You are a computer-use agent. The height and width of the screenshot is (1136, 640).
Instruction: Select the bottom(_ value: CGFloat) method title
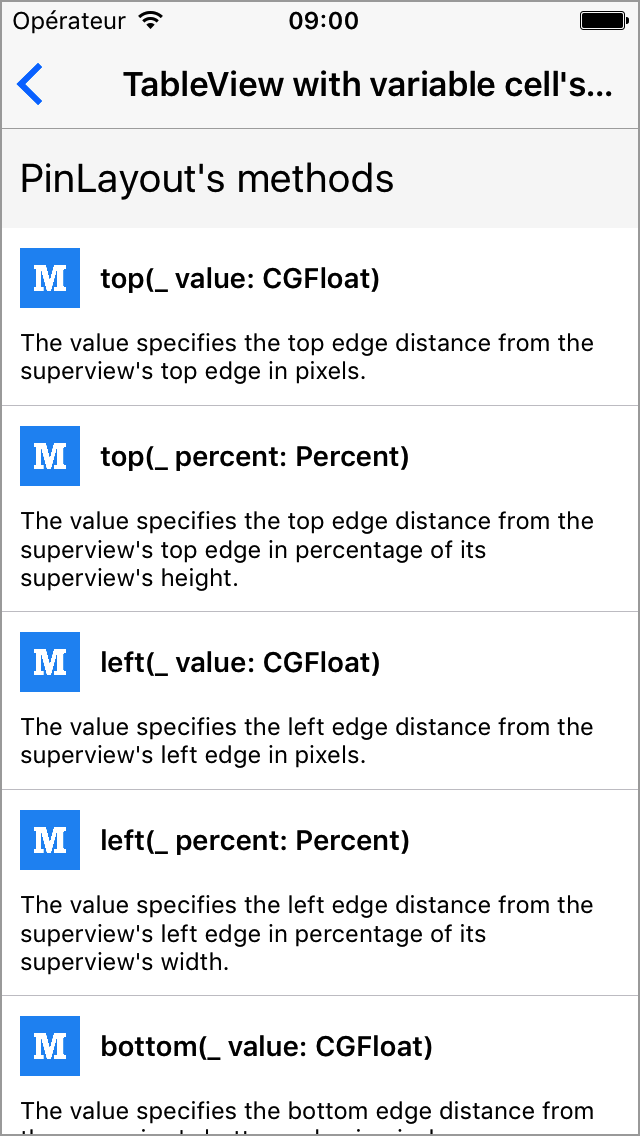[267, 1047]
